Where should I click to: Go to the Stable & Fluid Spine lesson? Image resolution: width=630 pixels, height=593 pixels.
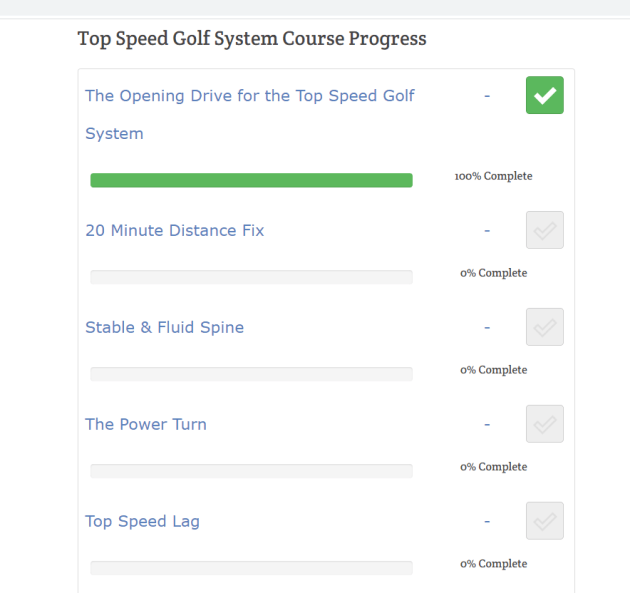point(164,327)
